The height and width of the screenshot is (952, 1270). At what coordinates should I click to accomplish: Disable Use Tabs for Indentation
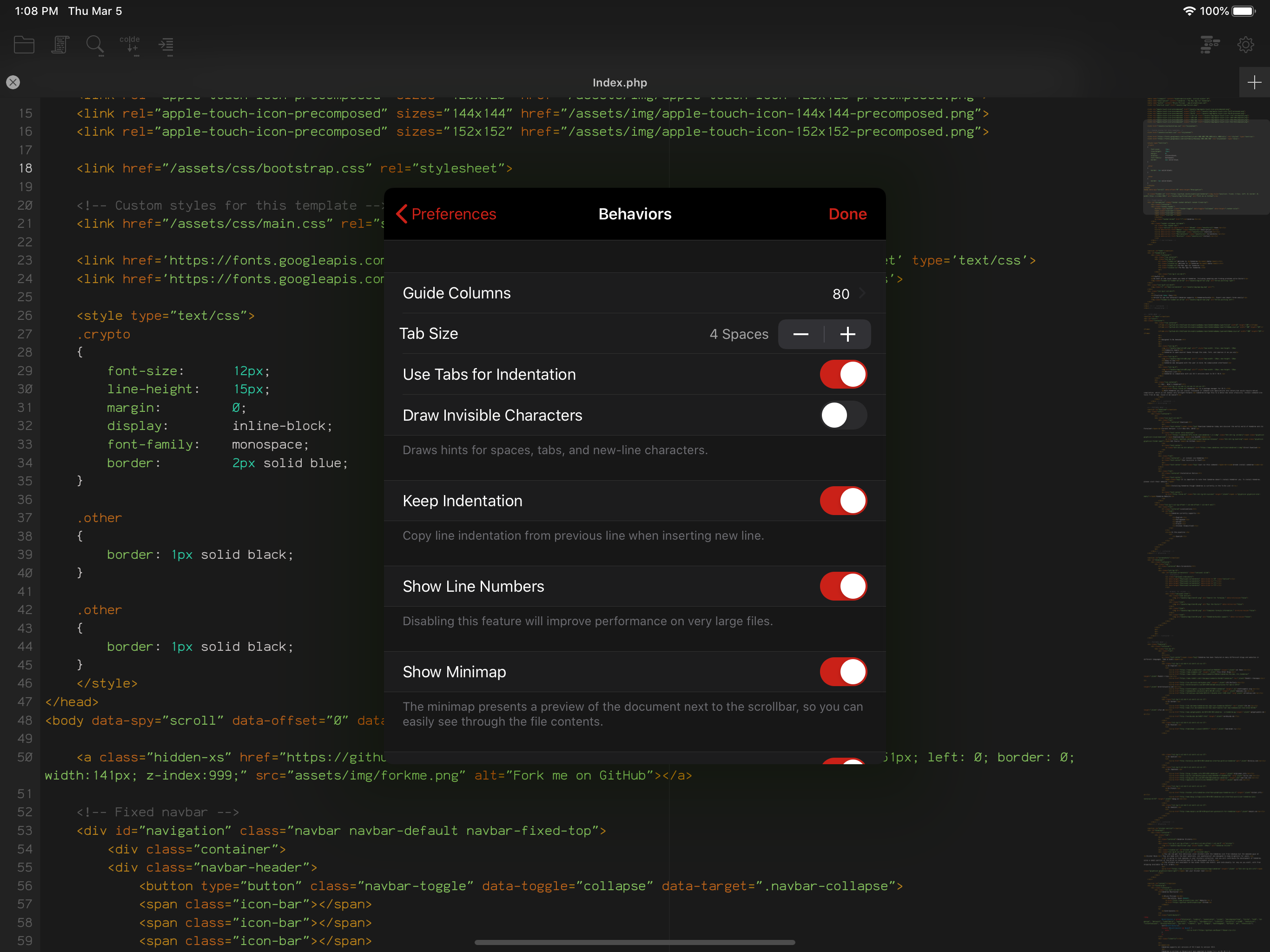(x=842, y=374)
